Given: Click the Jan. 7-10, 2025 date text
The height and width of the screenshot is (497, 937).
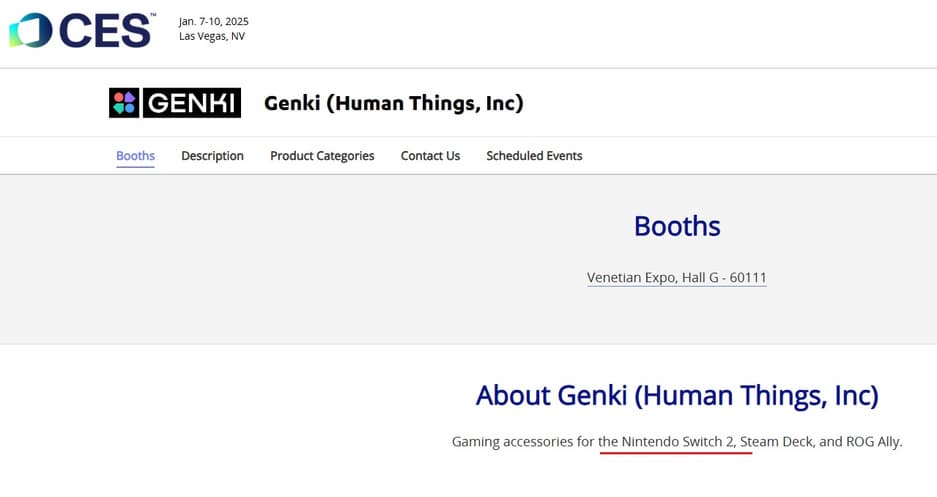Looking at the screenshot, I should click(213, 21).
